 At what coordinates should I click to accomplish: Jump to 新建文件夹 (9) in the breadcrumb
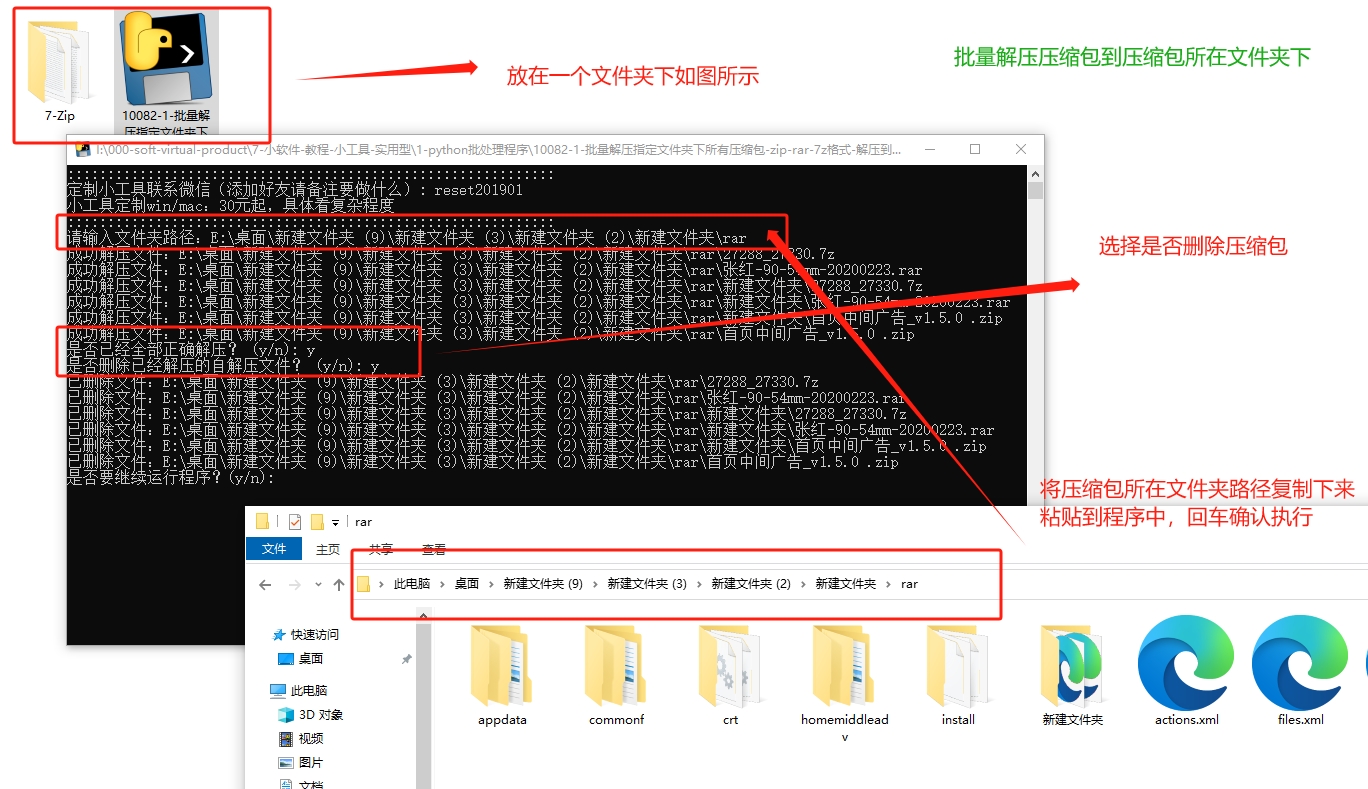click(543, 584)
